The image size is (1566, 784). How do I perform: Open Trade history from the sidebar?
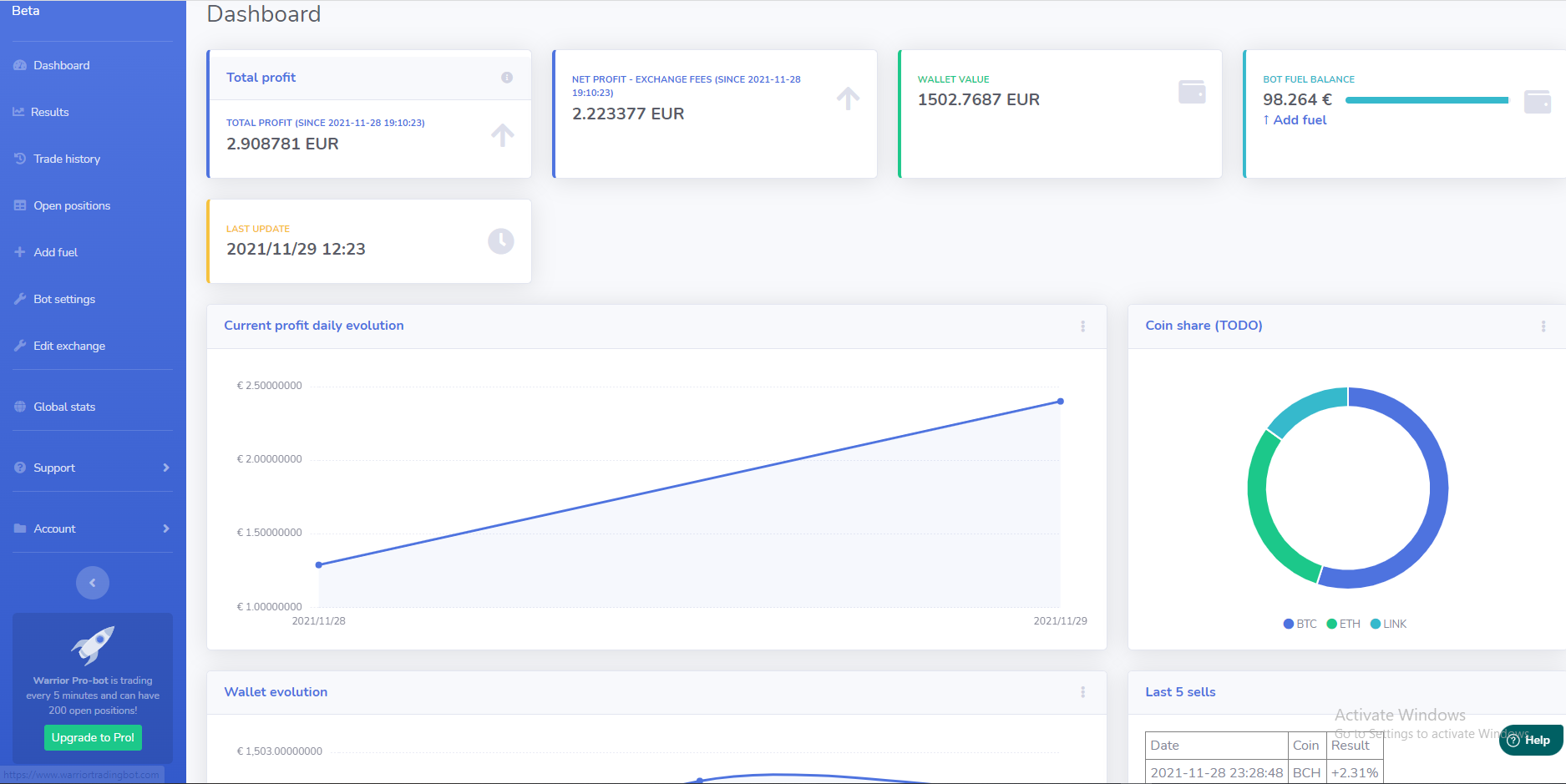[x=66, y=159]
